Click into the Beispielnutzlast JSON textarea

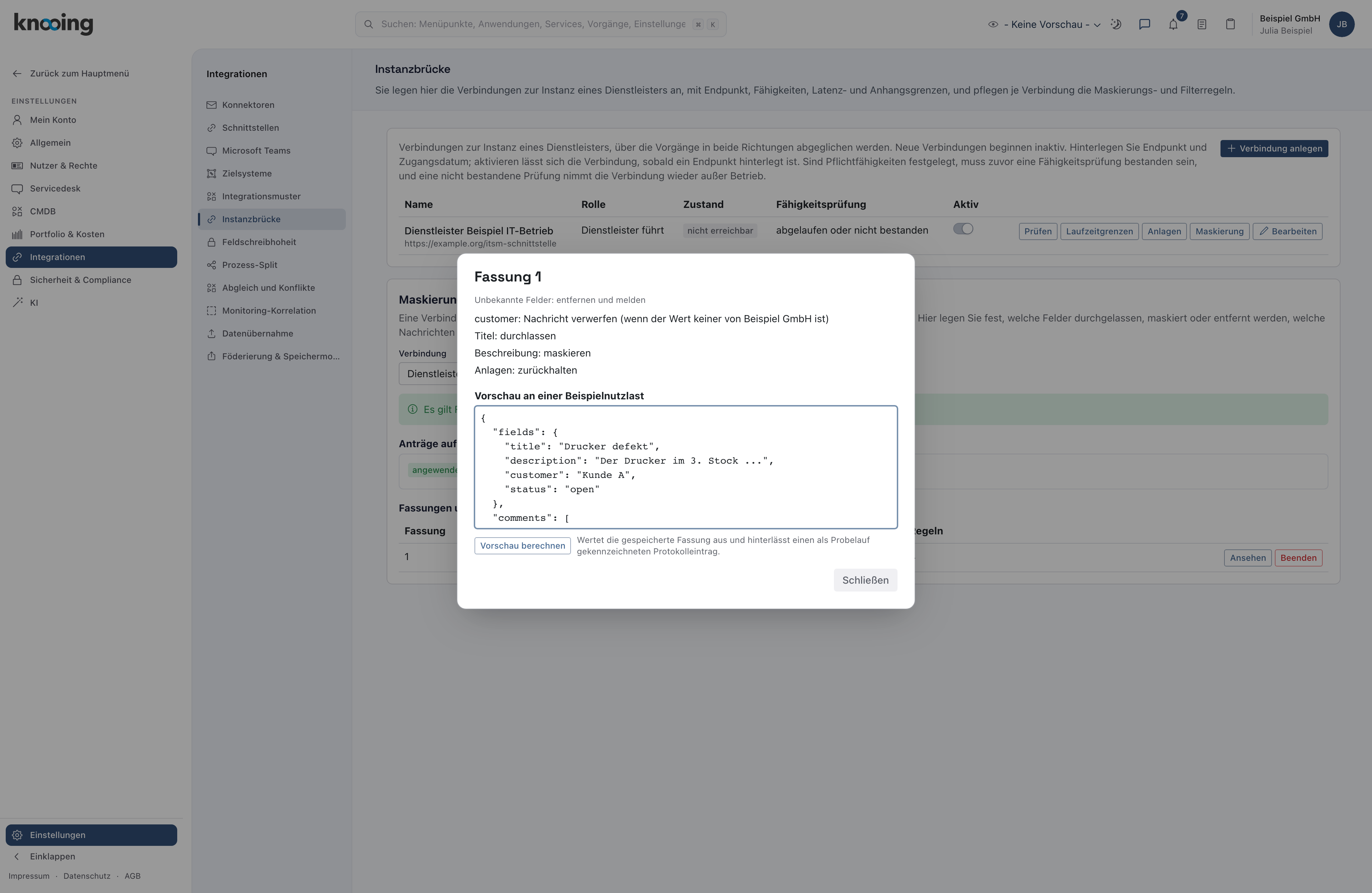[685, 467]
